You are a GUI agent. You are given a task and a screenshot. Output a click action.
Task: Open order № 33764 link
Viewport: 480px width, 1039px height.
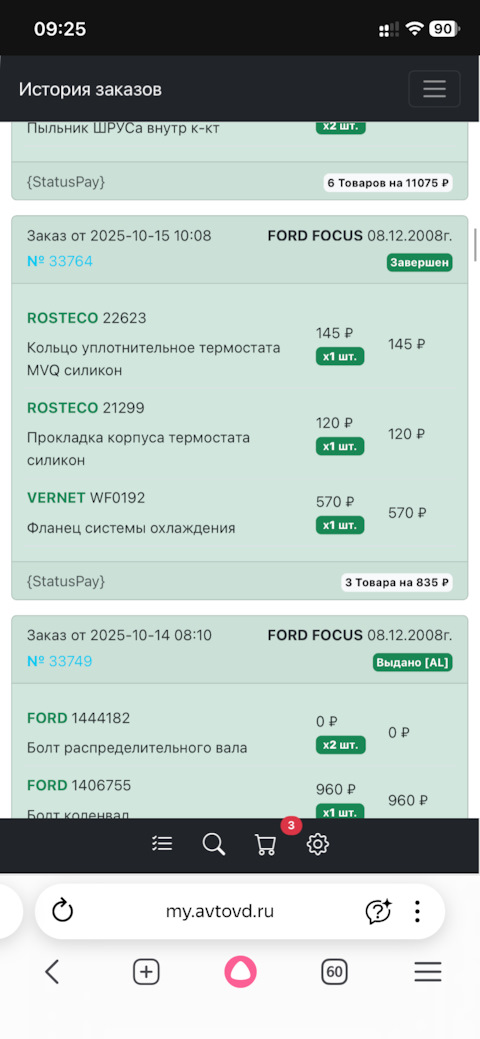click(60, 261)
